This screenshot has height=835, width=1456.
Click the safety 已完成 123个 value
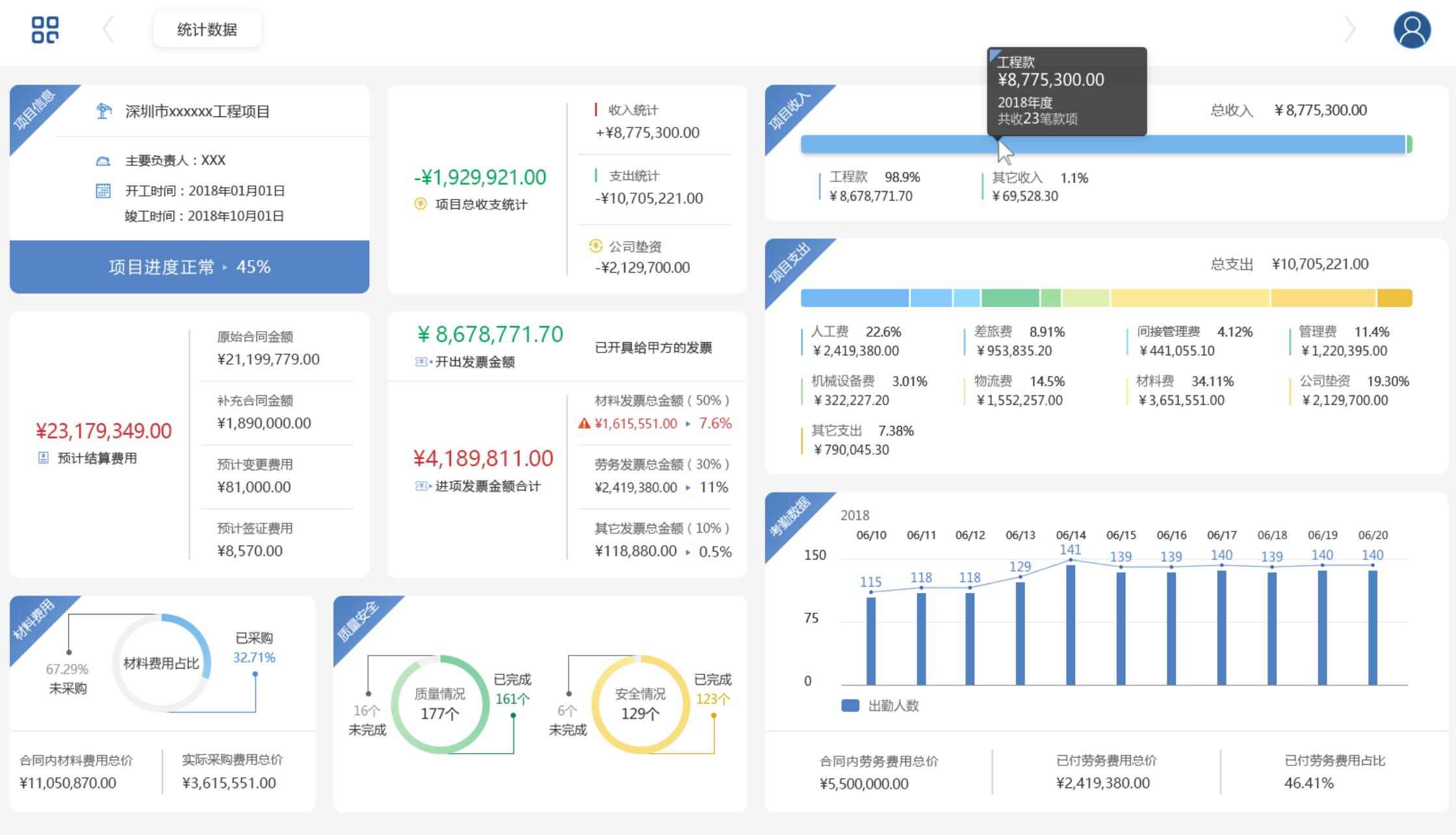(713, 699)
